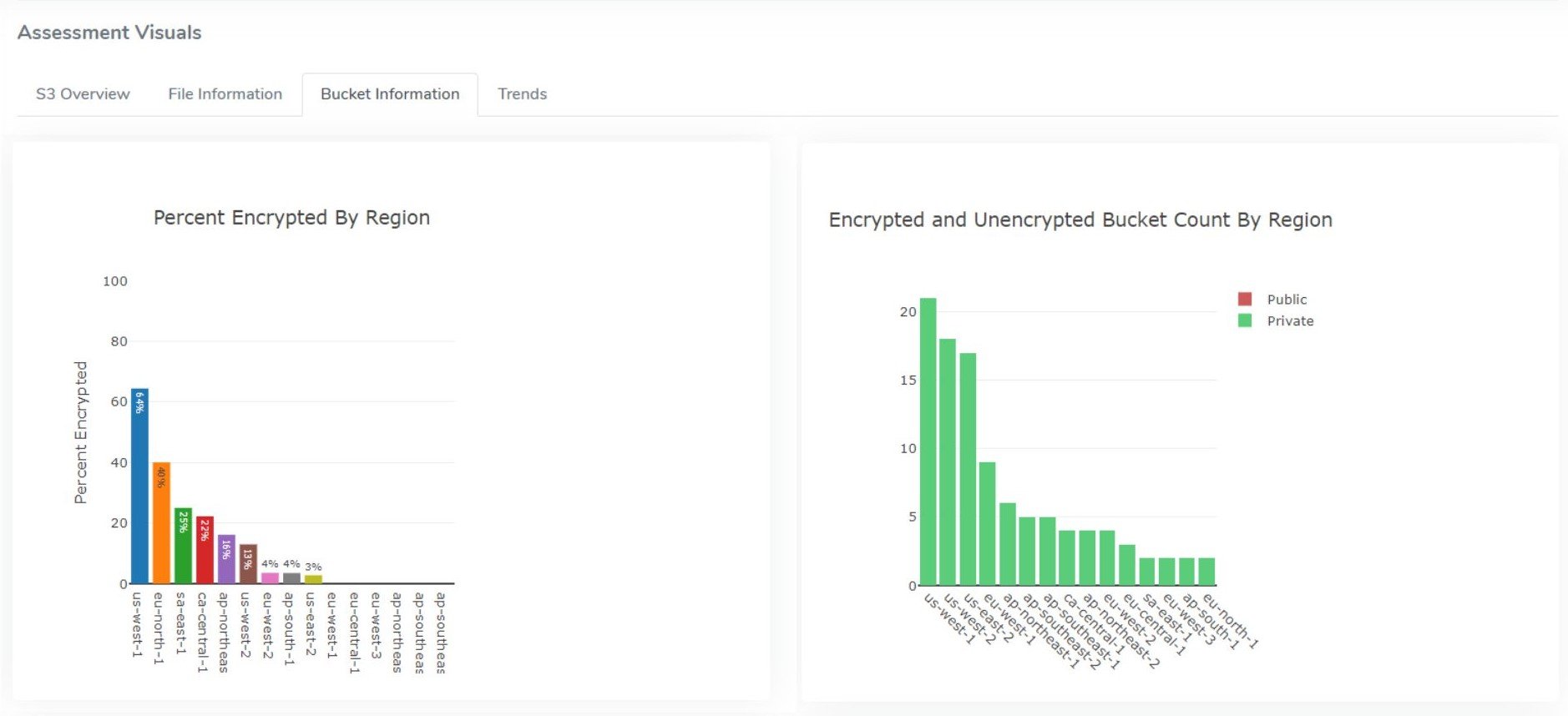Click 'us-west-1' label under bucket count chart
Viewport: 1568px width, 716px height.
tap(949, 618)
